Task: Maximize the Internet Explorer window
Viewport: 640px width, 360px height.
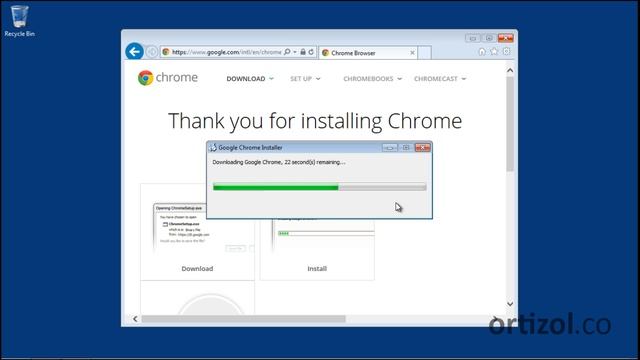Action: point(489,38)
